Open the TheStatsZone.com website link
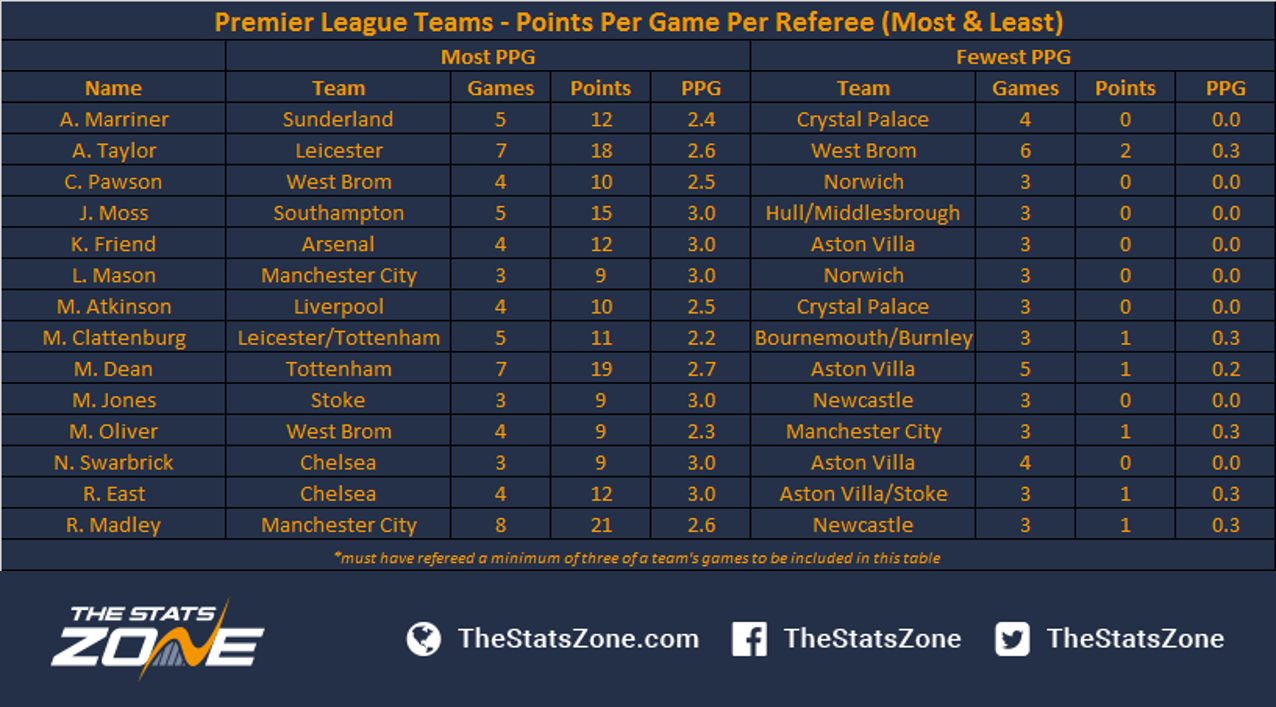 pos(578,639)
